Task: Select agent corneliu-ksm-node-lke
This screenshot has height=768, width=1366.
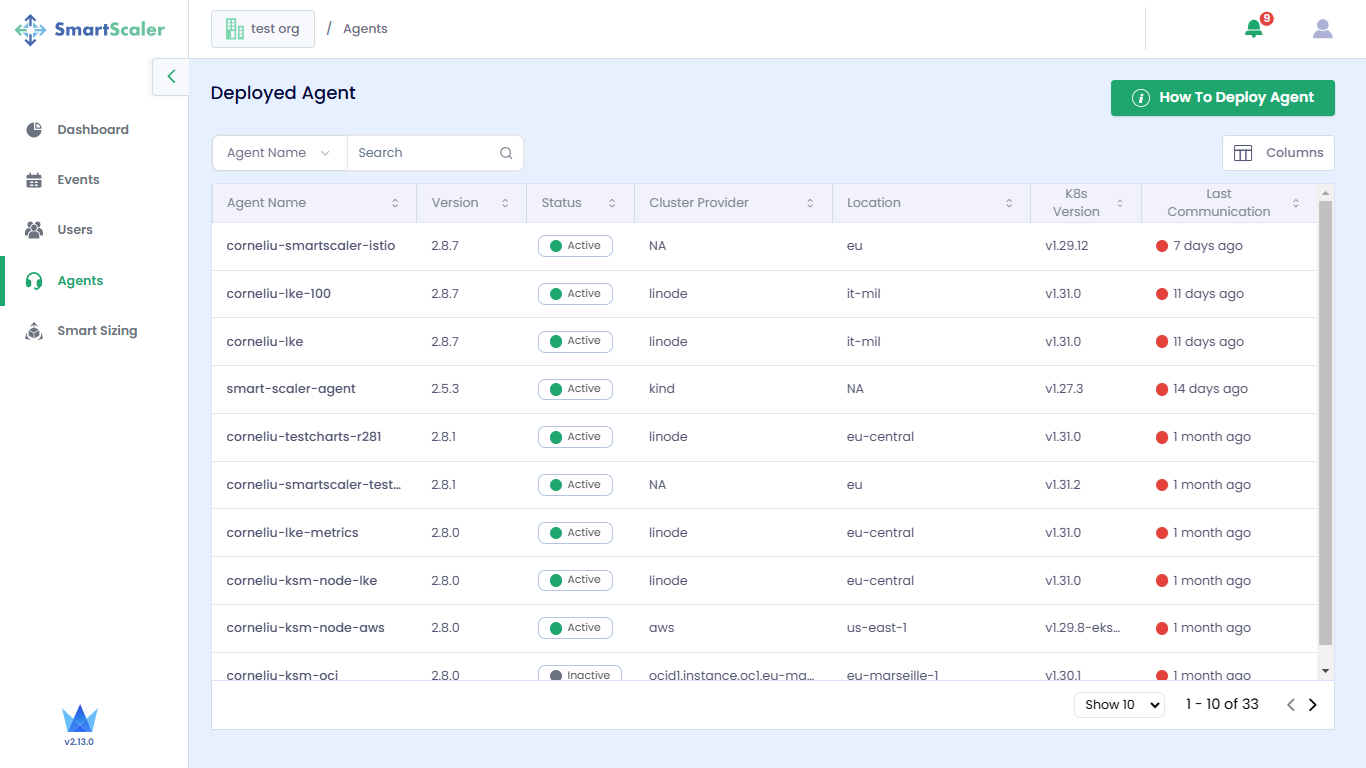Action: [x=302, y=581]
